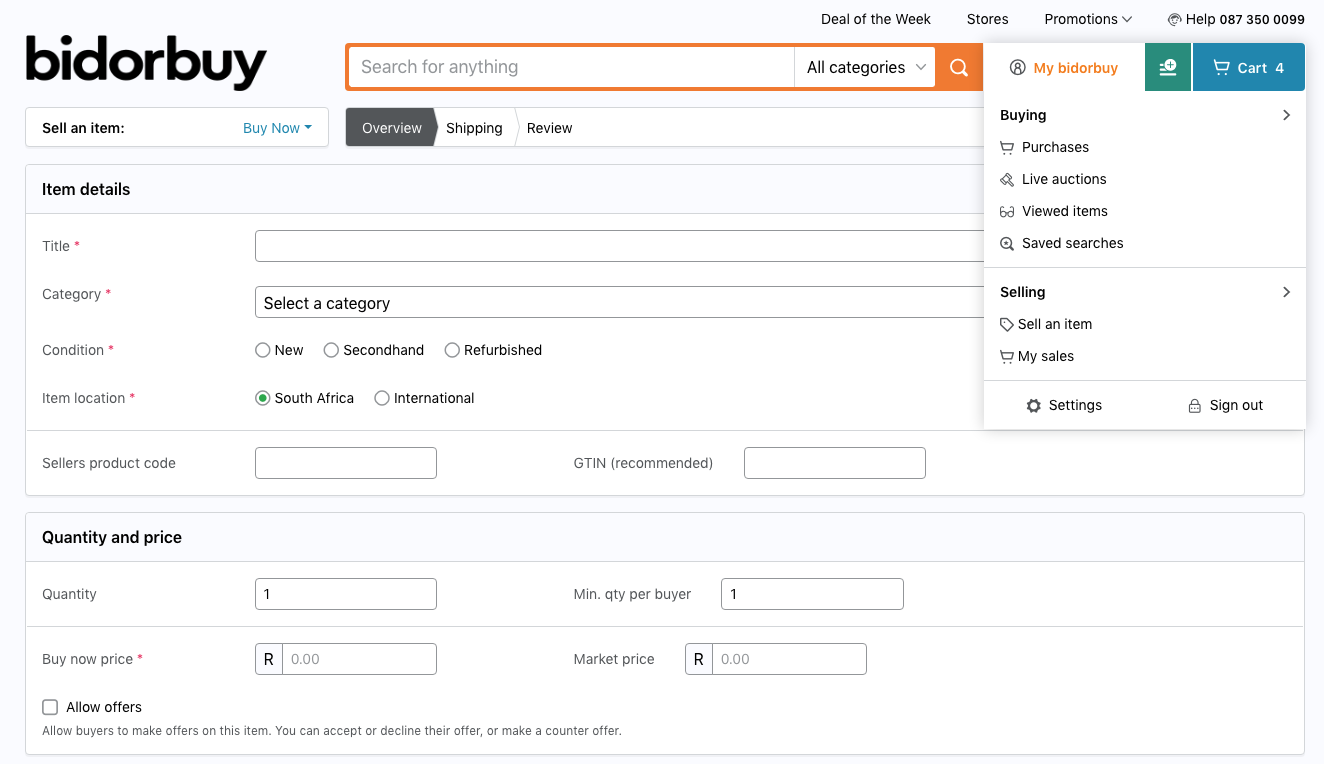Open Live auctions via the gavel icon
Image resolution: width=1324 pixels, height=764 pixels.
(x=1007, y=179)
